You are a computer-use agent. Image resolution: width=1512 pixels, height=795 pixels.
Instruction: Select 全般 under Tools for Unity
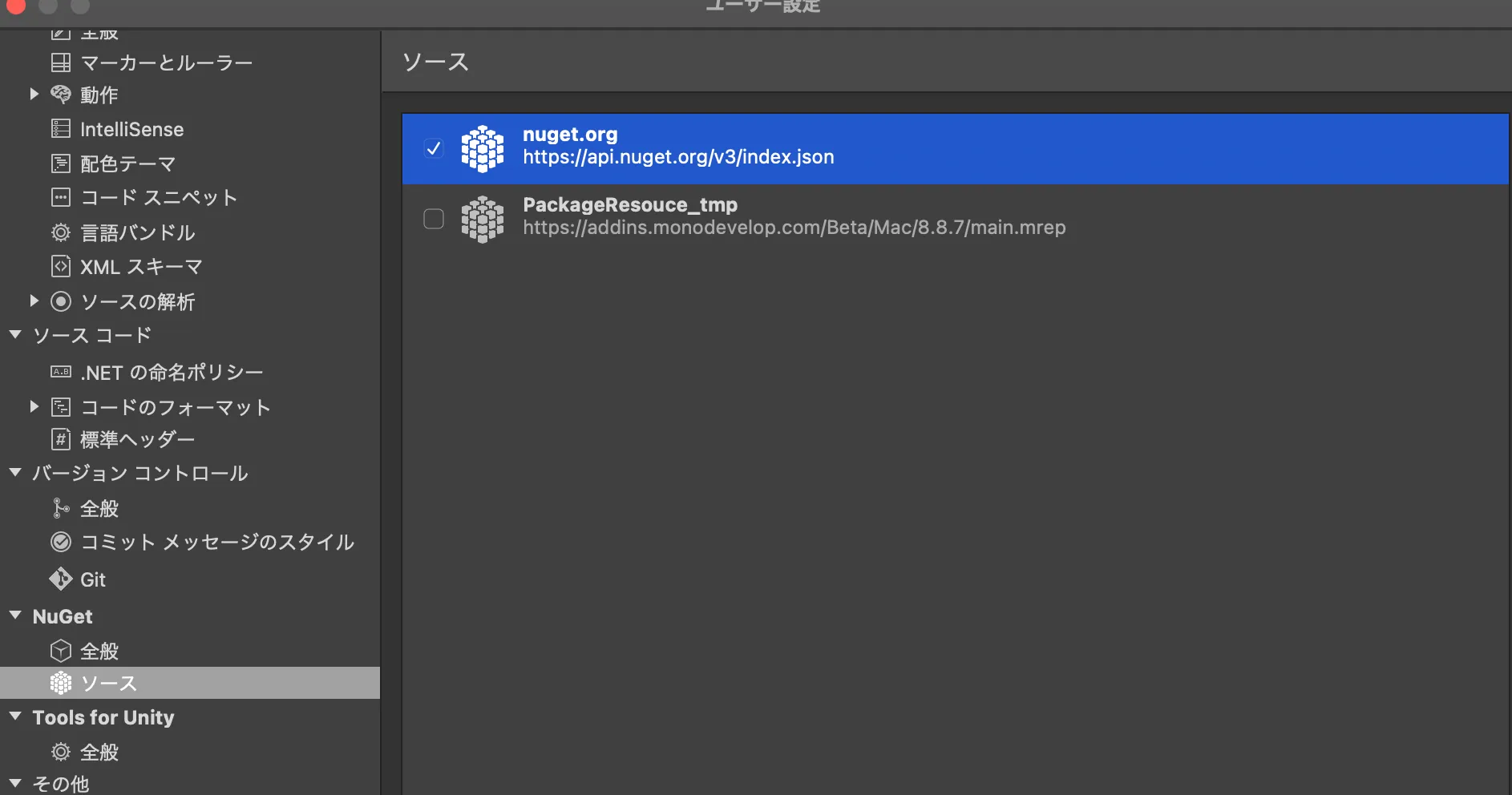click(99, 751)
